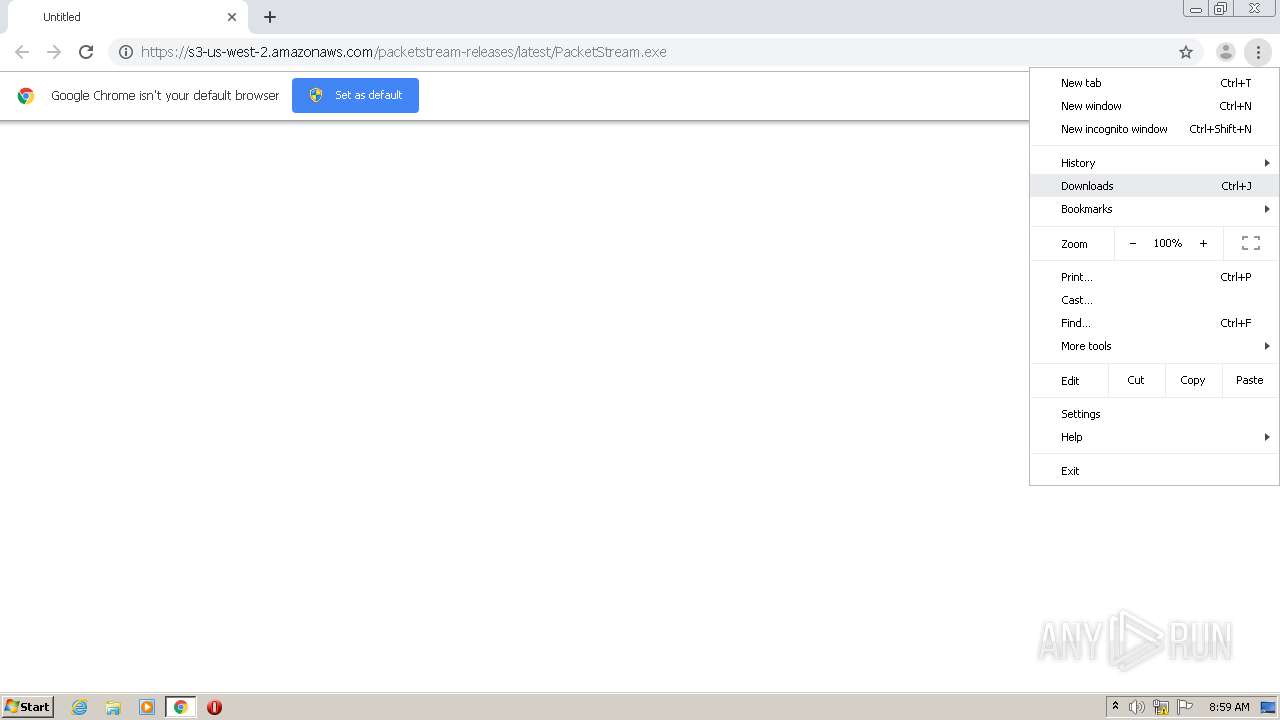1280x720 pixels.
Task: Select Cast... from the menu
Action: coord(1155,300)
